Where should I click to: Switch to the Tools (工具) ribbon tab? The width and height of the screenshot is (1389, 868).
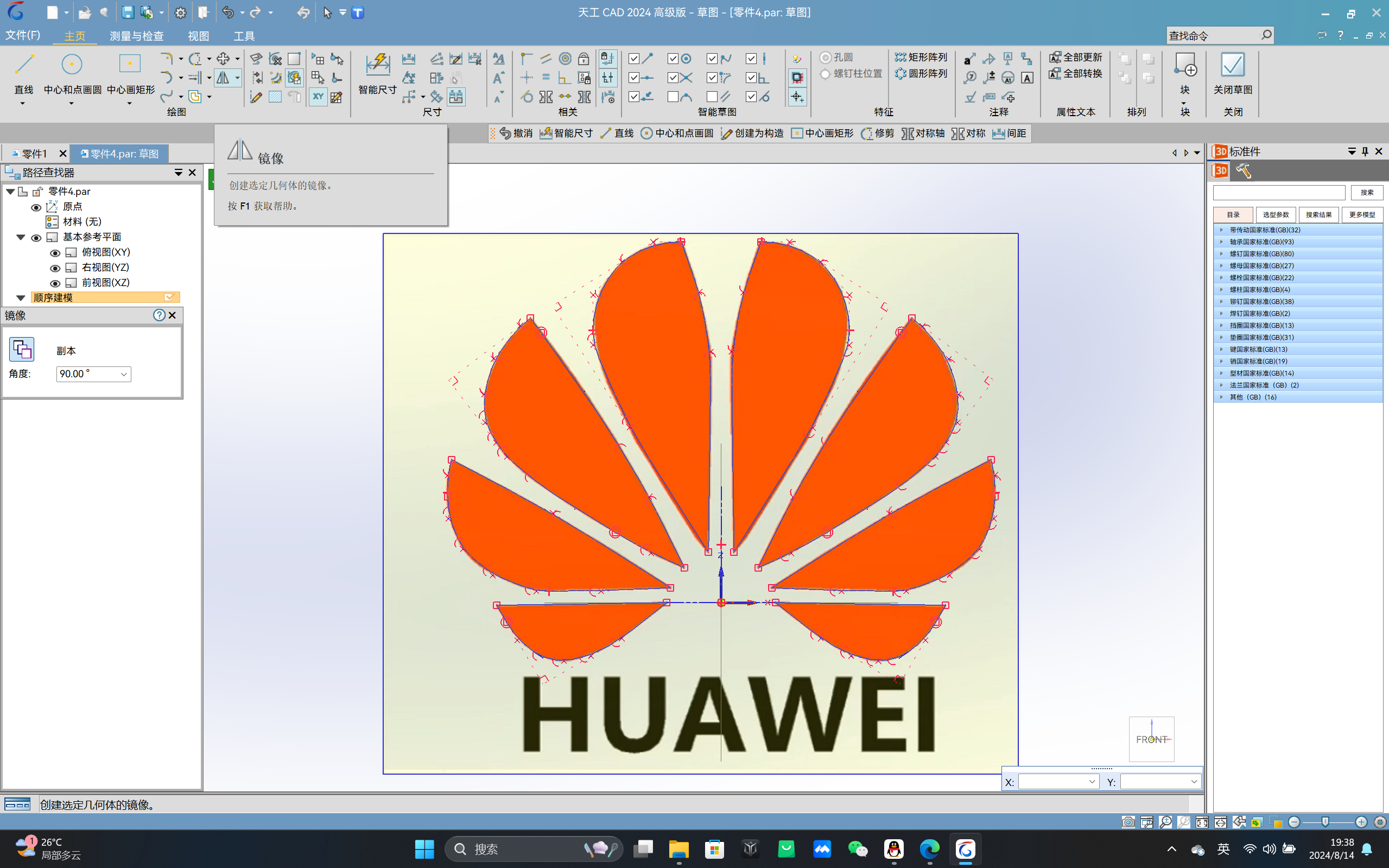(x=244, y=36)
